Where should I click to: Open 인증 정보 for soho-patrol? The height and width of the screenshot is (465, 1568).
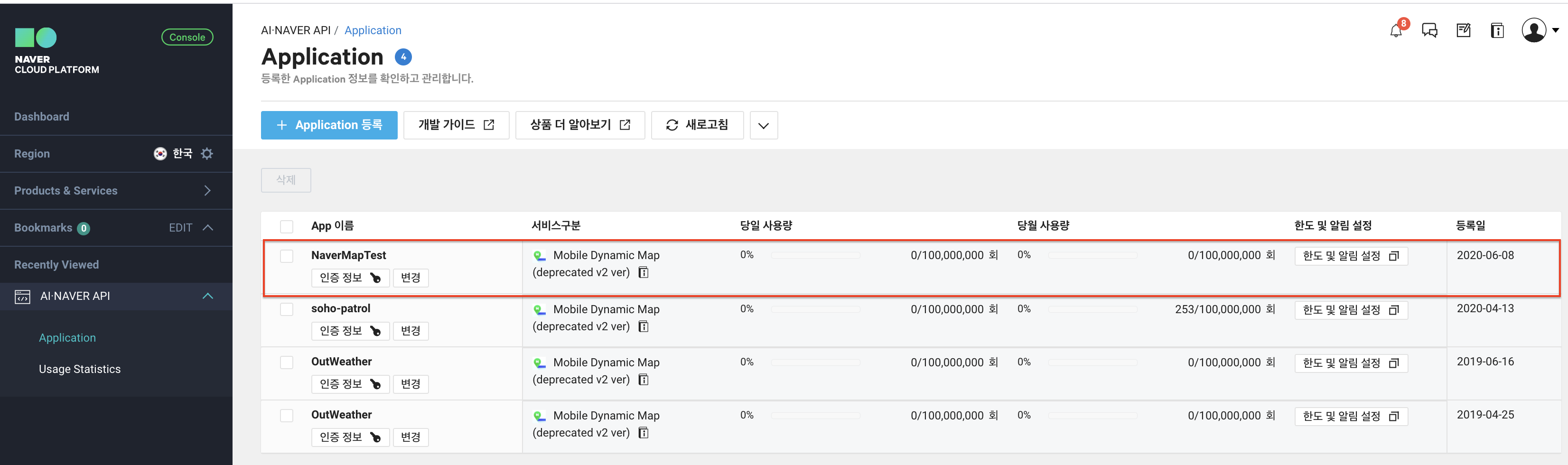[x=350, y=331]
